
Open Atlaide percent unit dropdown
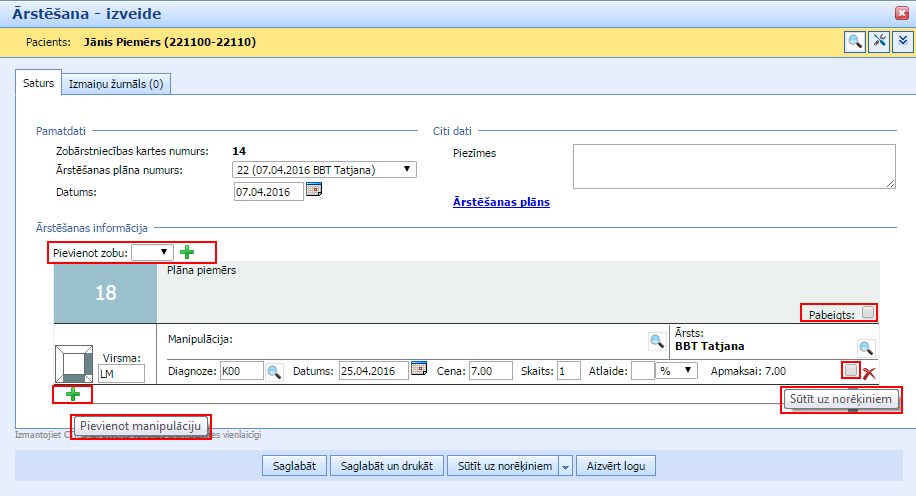coord(677,371)
